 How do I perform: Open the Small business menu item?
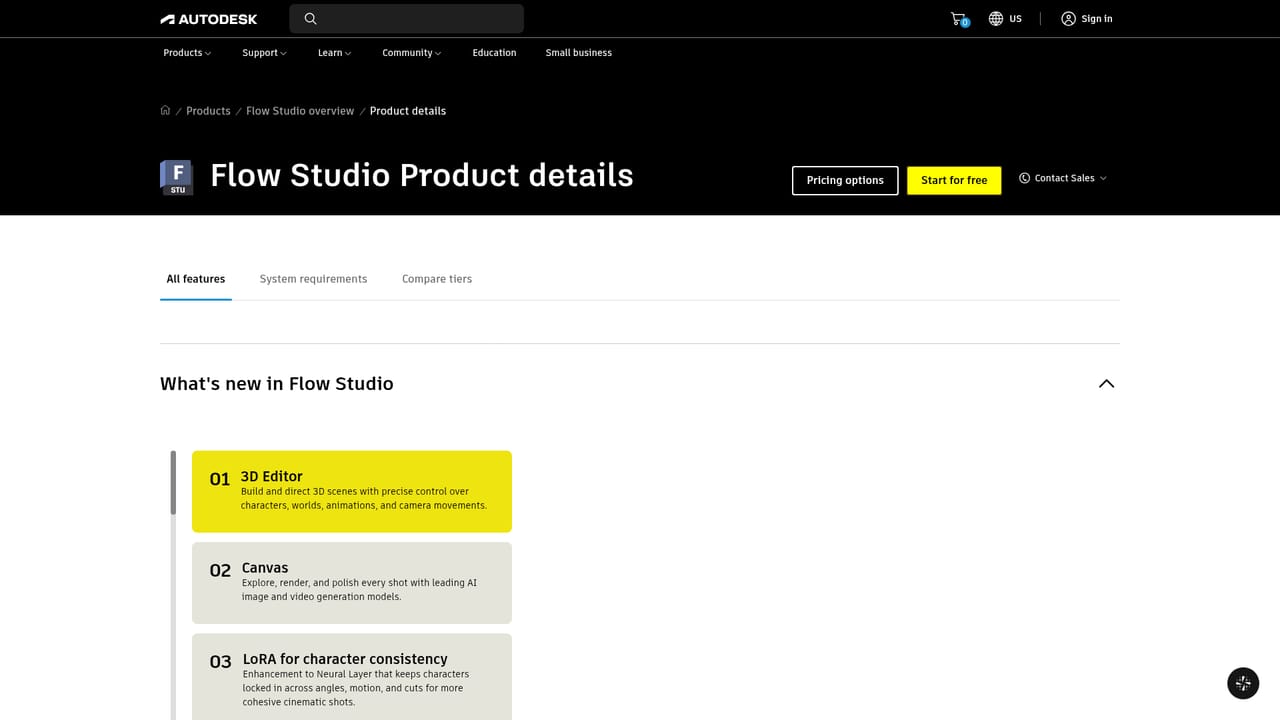[x=578, y=53]
